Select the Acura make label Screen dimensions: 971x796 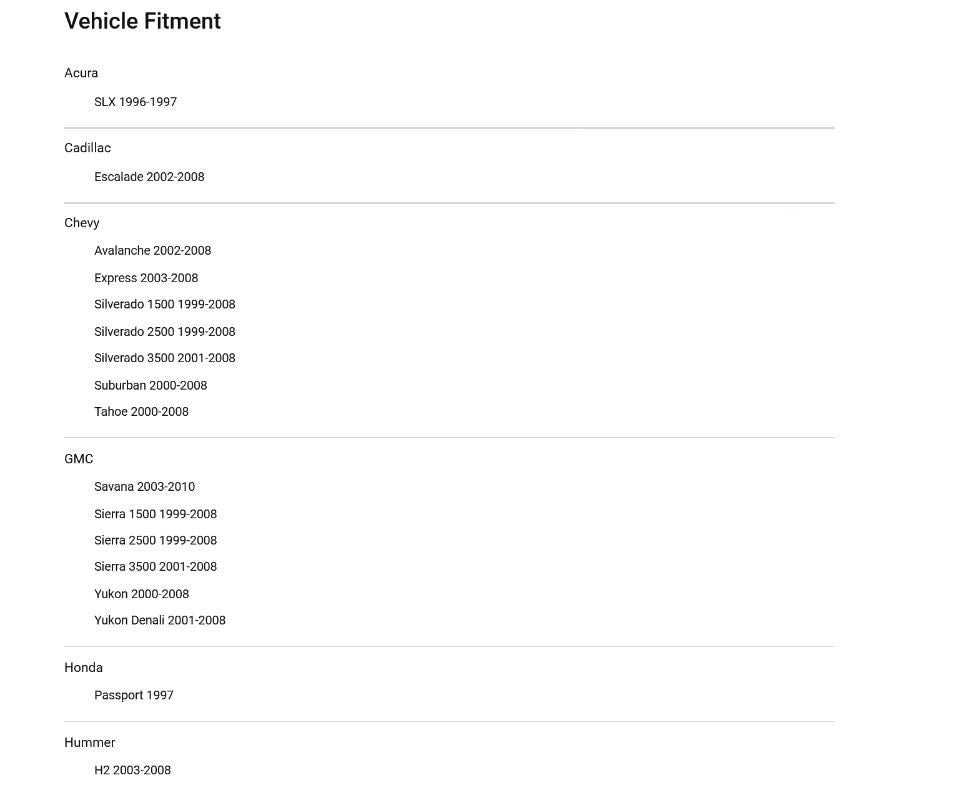[81, 73]
